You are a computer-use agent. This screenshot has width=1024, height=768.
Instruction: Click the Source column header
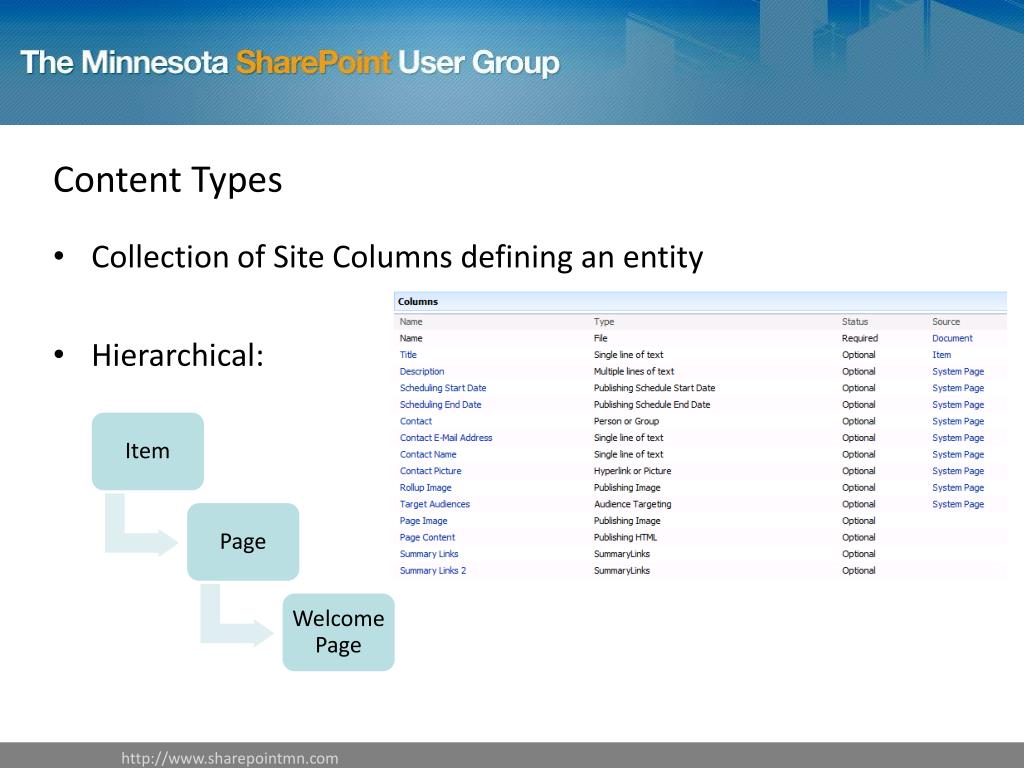point(946,322)
